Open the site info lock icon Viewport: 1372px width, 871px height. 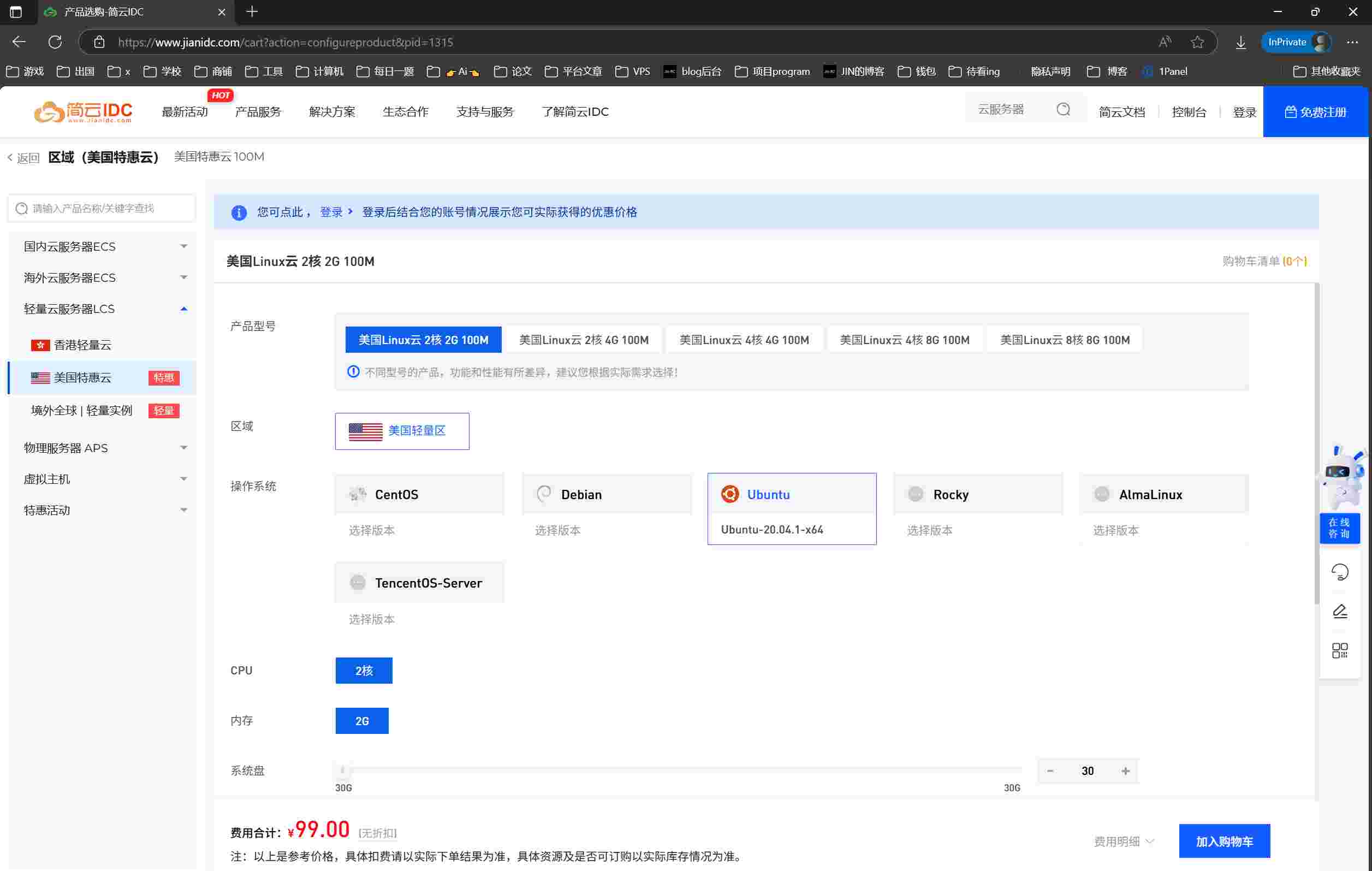[99, 42]
